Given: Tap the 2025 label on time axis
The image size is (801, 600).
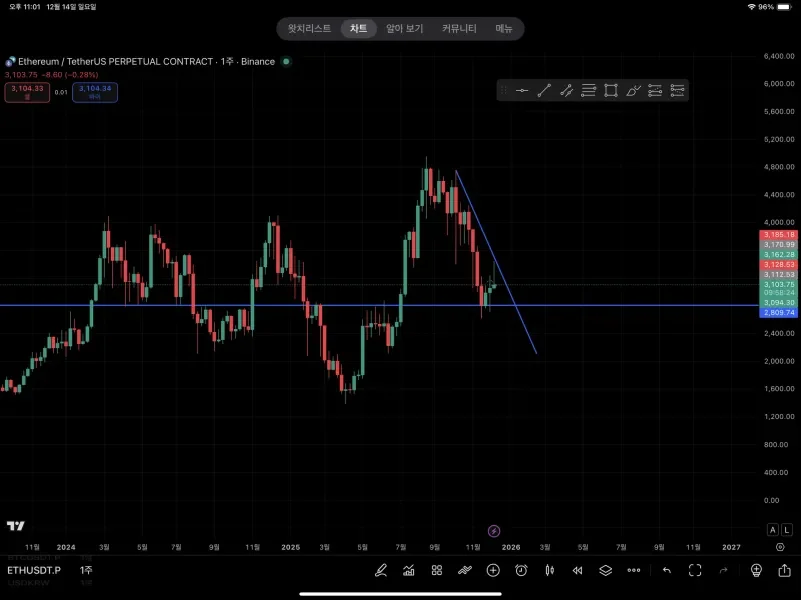Looking at the screenshot, I should (x=290, y=547).
